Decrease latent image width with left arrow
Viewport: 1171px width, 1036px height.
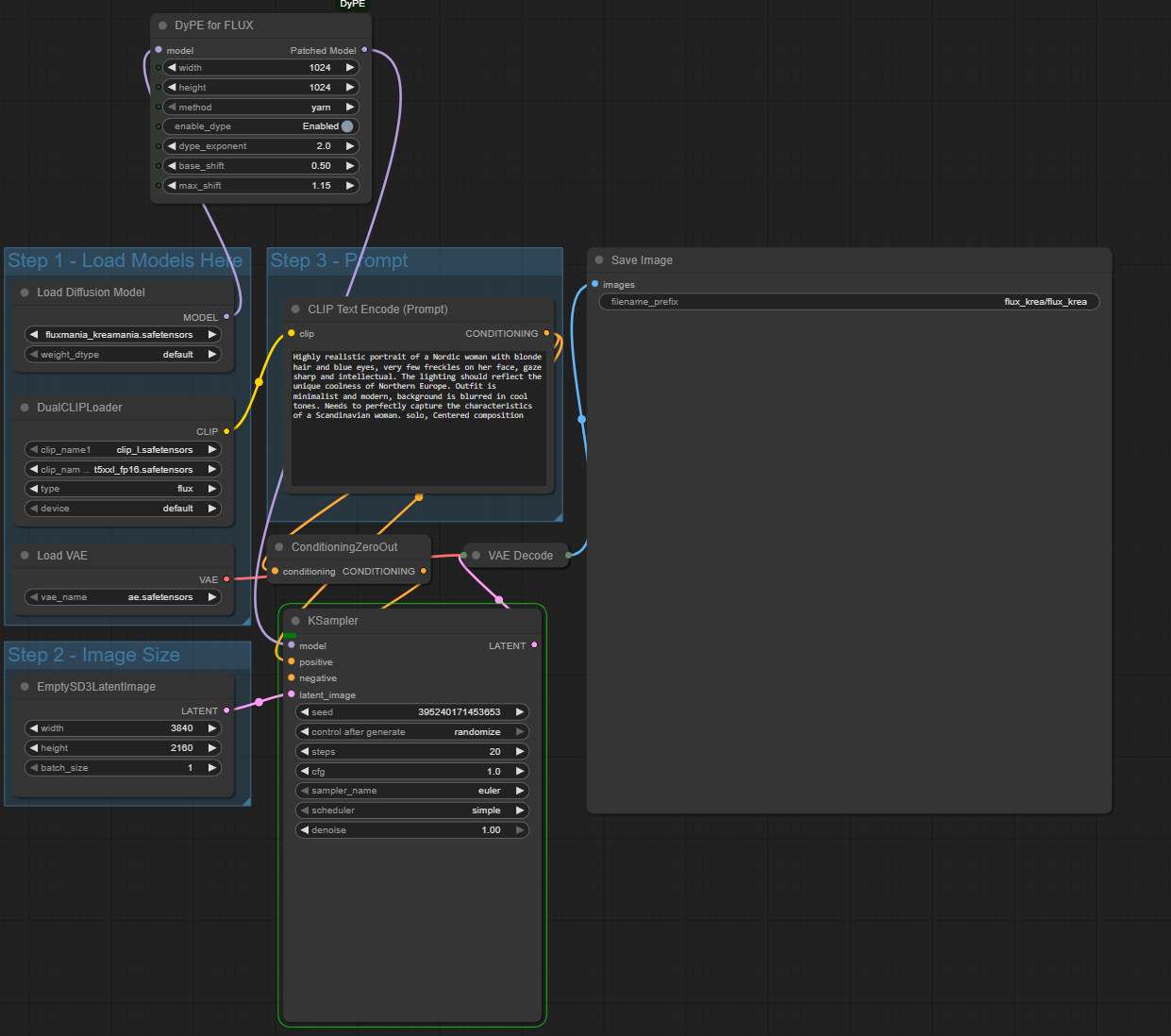tap(34, 728)
